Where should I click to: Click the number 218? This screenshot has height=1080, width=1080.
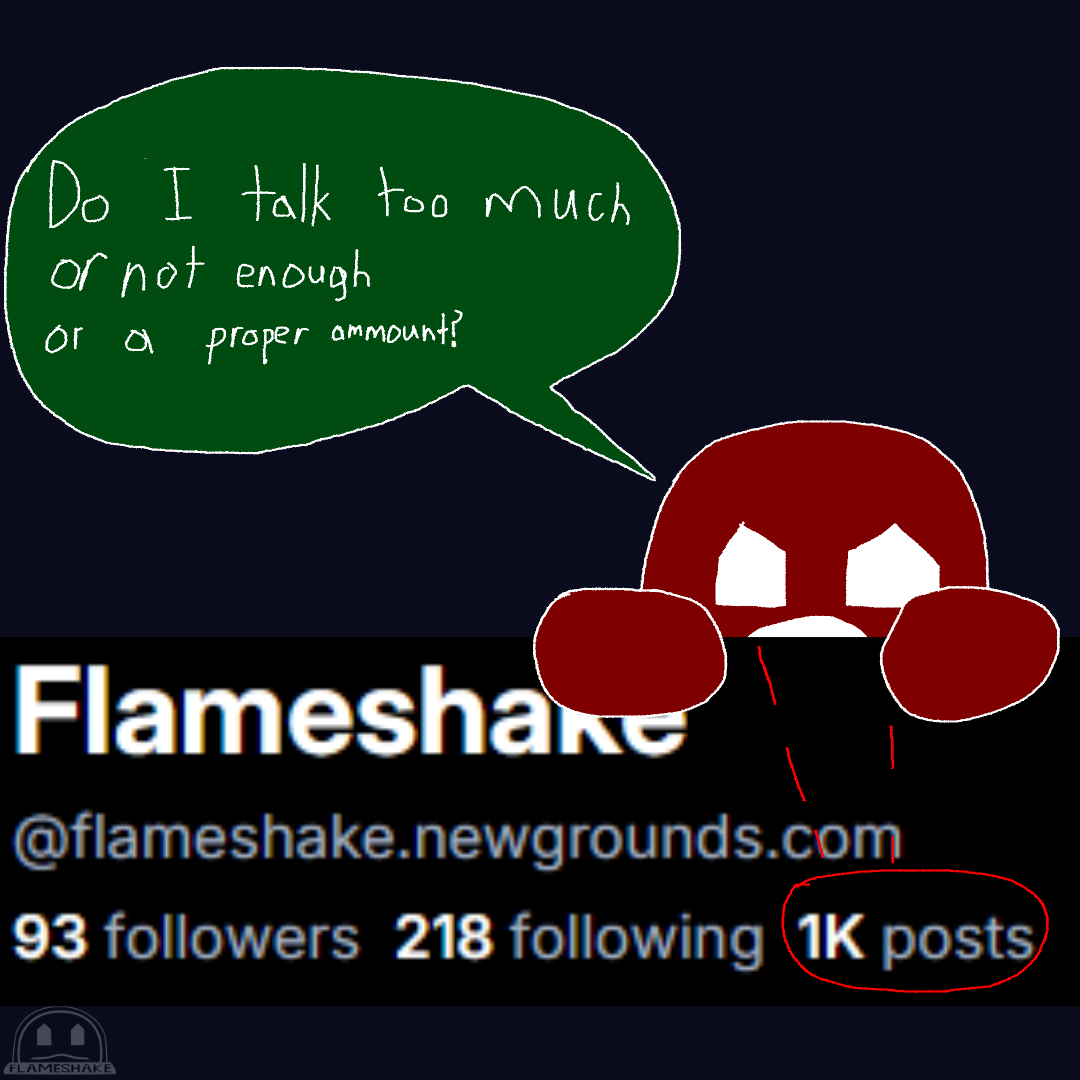pyautogui.click(x=444, y=937)
